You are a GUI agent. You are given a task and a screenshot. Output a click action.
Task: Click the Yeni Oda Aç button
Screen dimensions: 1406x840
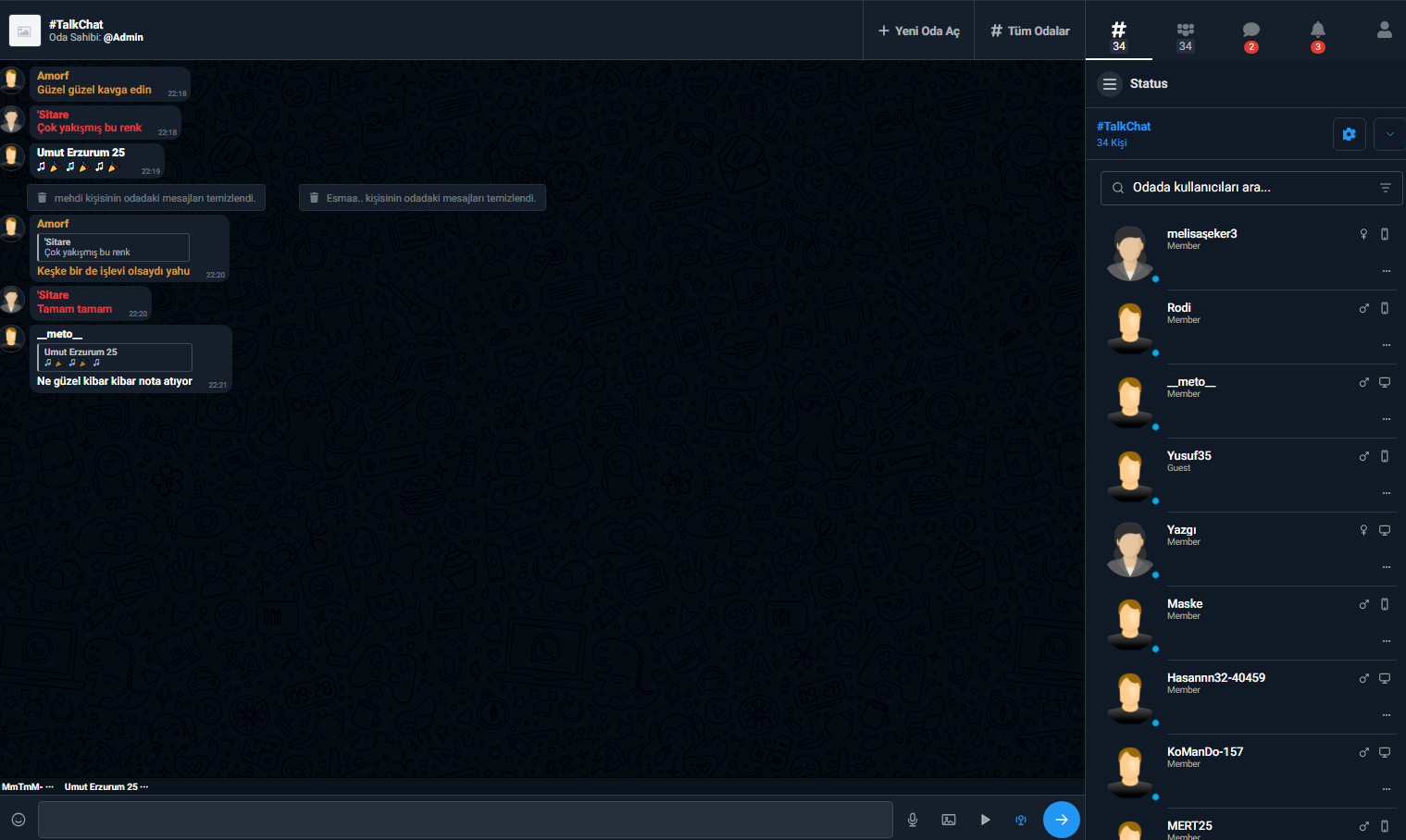(919, 31)
